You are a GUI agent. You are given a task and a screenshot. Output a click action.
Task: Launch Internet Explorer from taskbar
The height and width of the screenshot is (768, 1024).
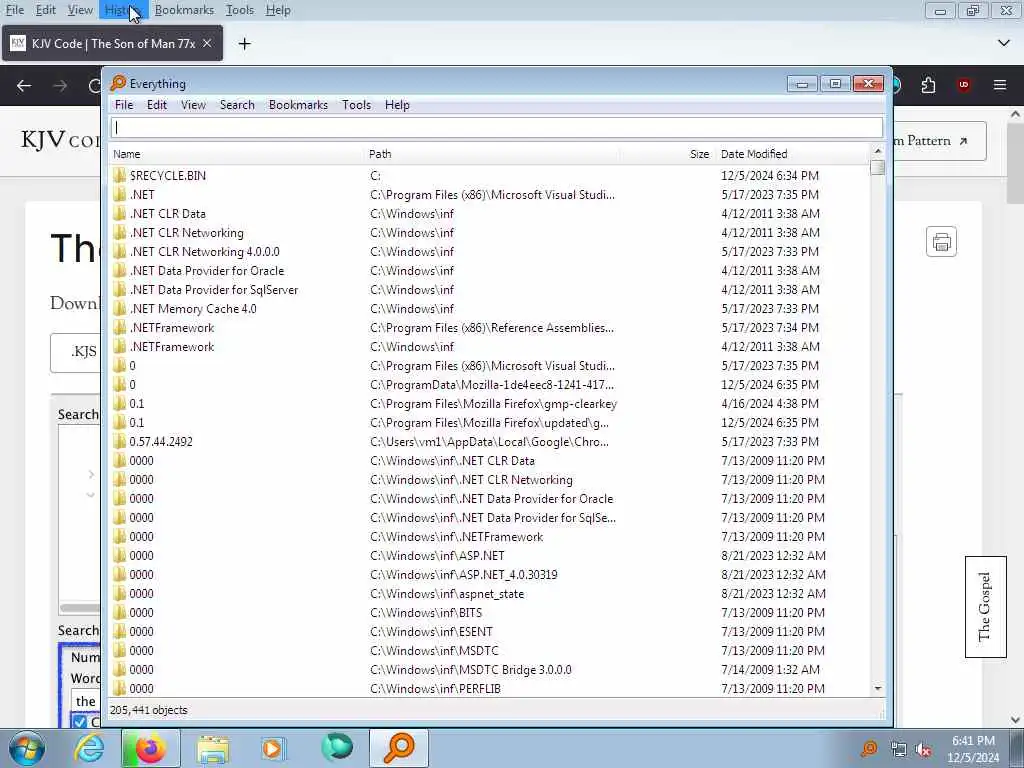tap(89, 748)
